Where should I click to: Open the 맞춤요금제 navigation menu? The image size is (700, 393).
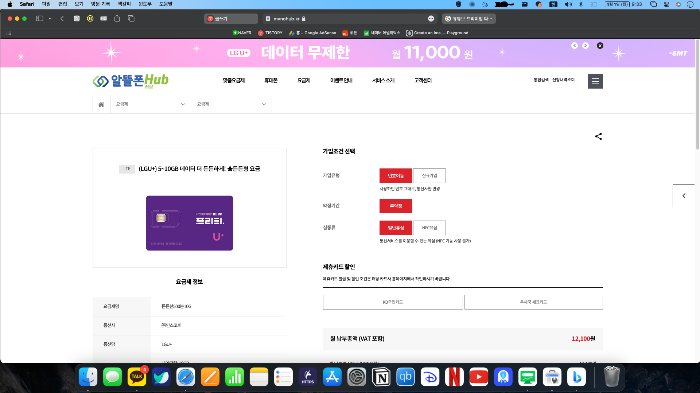pos(233,80)
